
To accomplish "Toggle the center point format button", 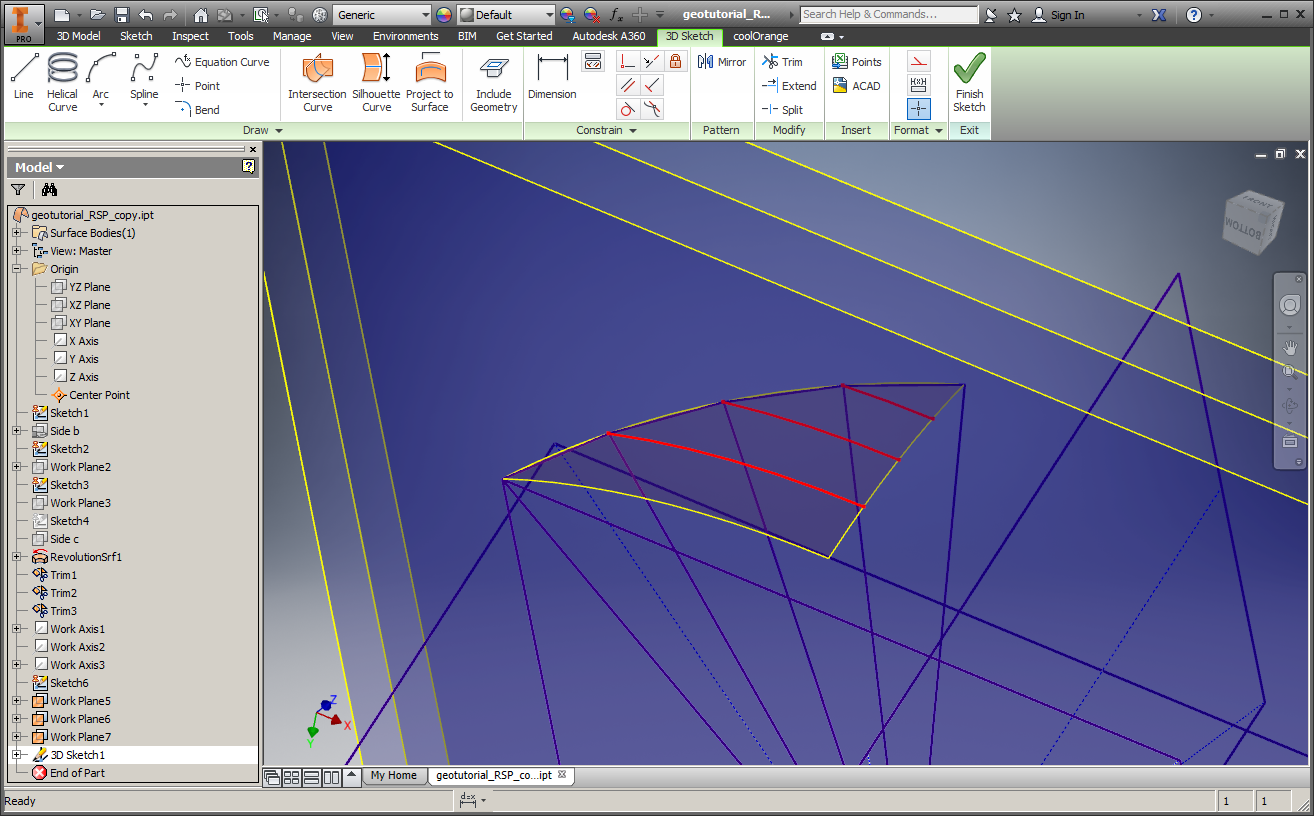I will coord(919,109).
